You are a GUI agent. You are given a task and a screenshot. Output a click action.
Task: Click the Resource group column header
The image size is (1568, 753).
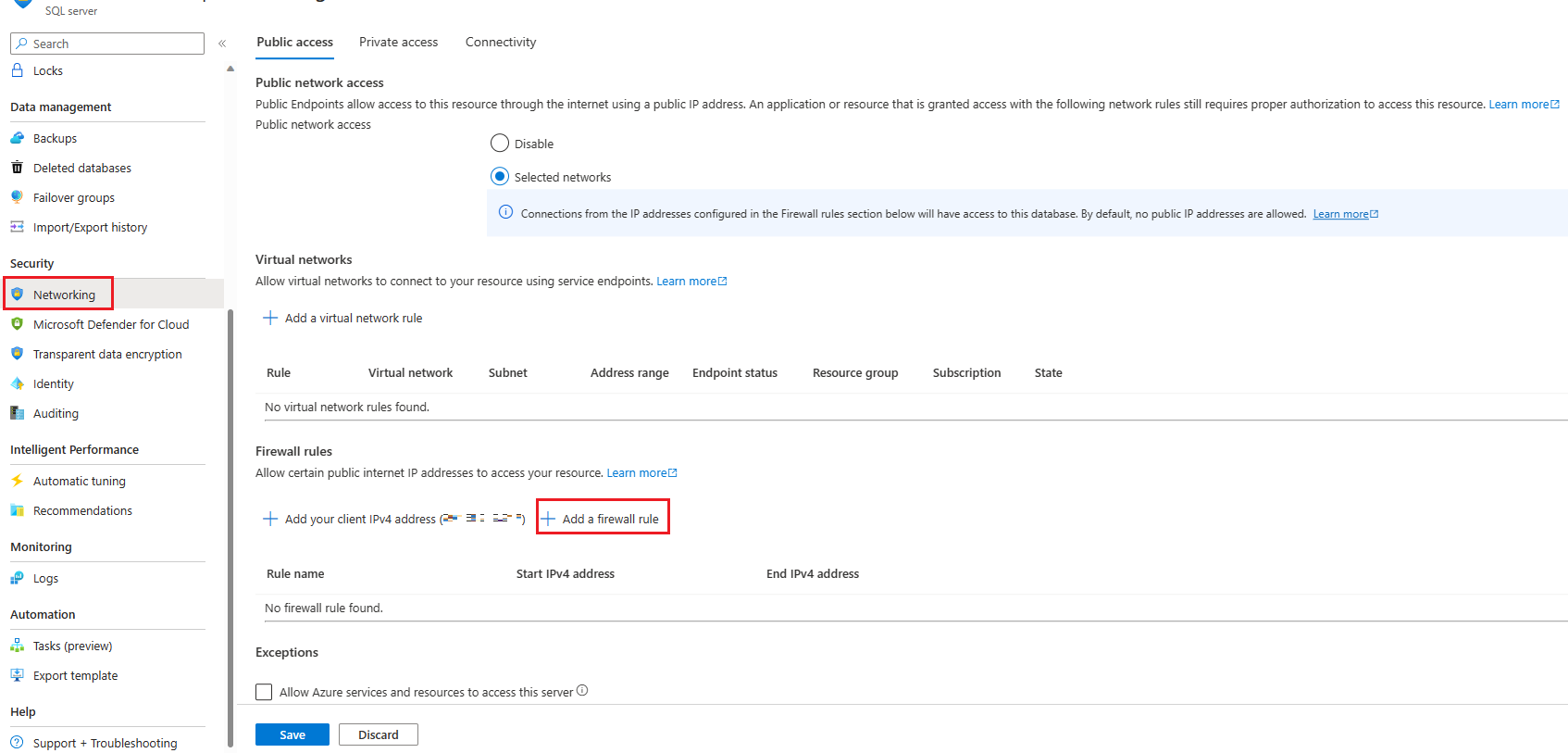click(855, 373)
